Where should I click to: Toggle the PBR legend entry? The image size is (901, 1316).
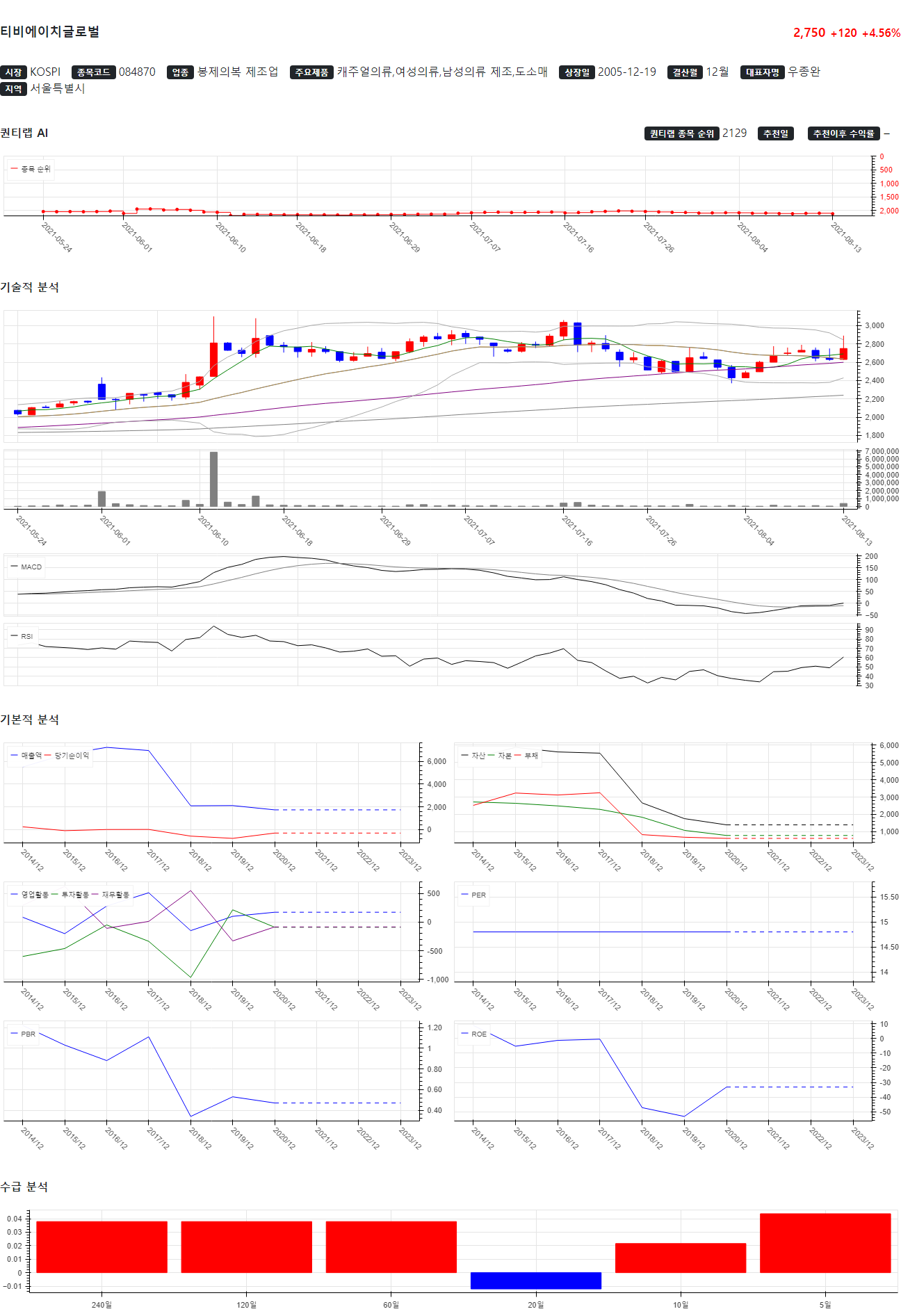point(23,1034)
